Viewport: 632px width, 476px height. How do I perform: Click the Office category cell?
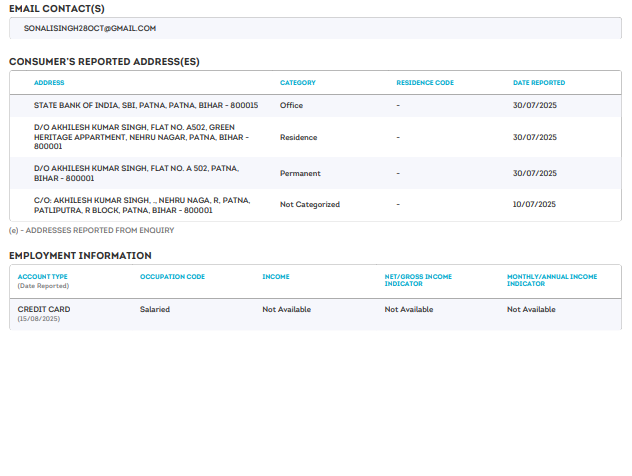pos(291,105)
